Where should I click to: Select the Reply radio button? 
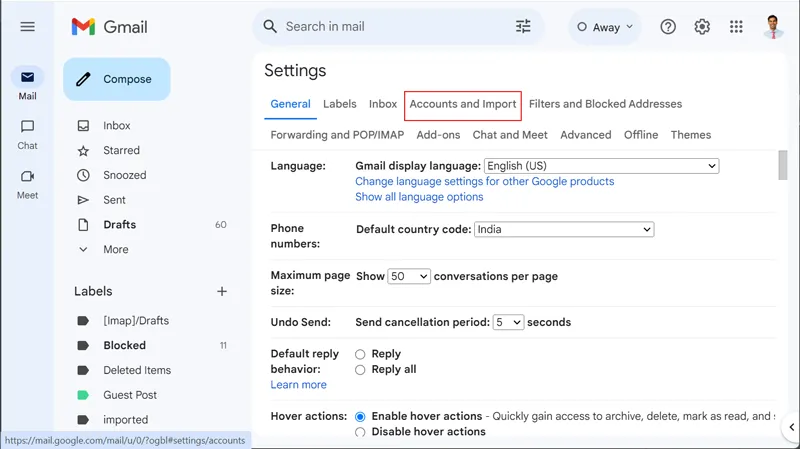tap(360, 354)
